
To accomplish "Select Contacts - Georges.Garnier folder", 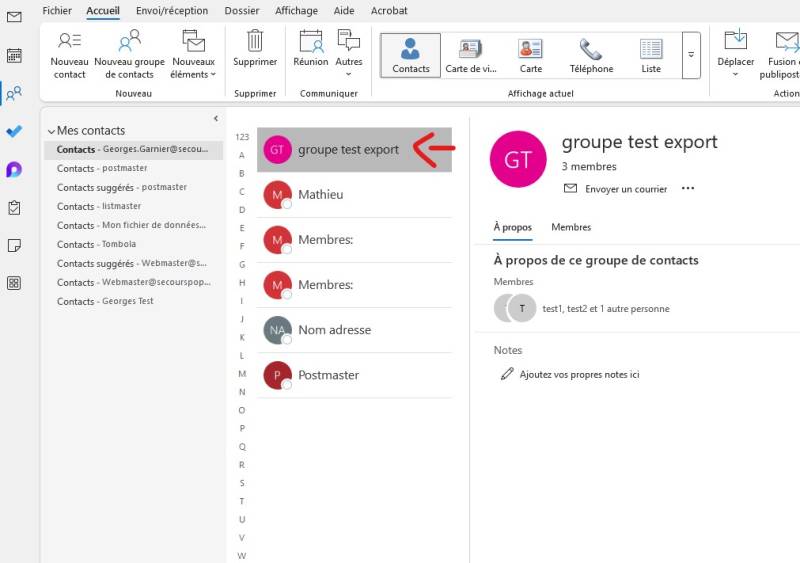I will [134, 150].
